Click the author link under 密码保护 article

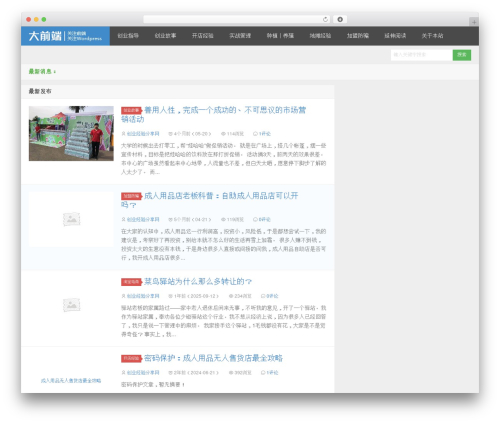(x=143, y=373)
